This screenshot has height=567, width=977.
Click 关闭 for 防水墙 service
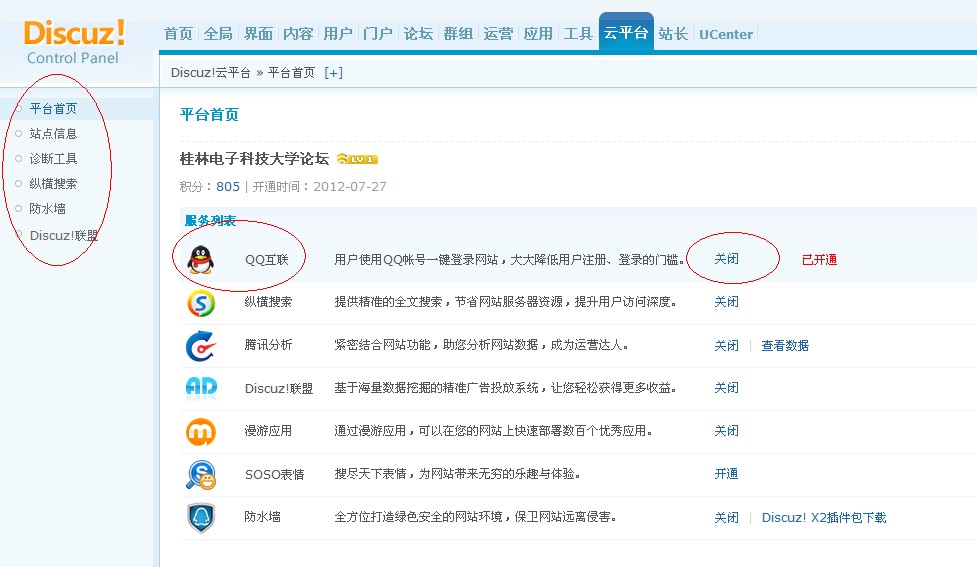pyautogui.click(x=726, y=517)
